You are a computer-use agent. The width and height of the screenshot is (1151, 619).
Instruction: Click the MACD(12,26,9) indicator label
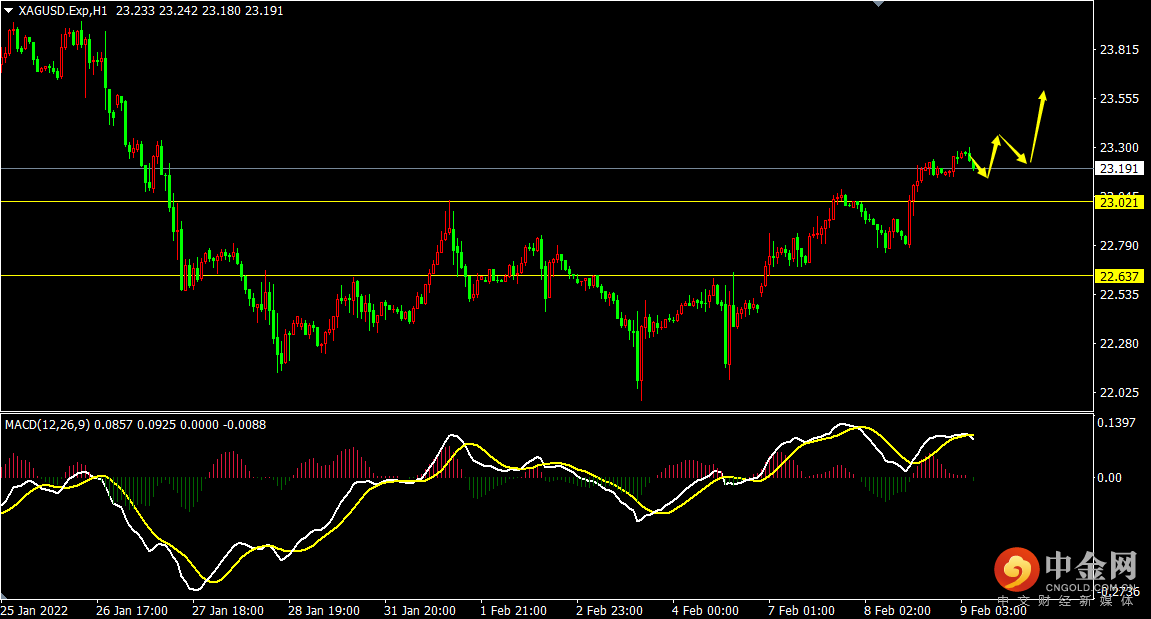(48, 425)
